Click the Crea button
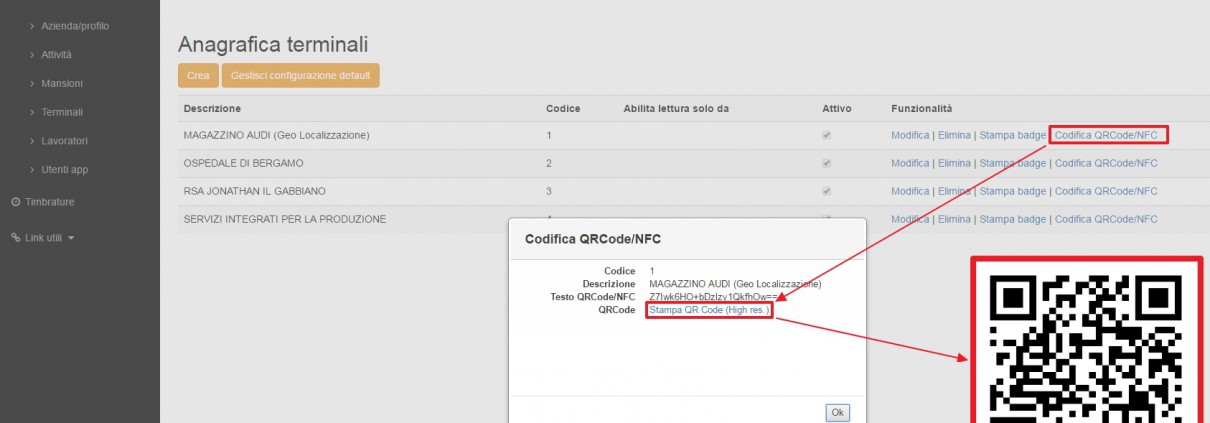1210x423 pixels. [198, 75]
